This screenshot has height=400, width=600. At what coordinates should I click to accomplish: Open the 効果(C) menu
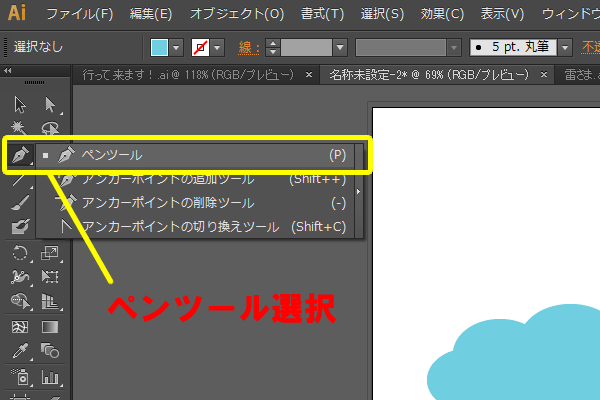click(442, 14)
